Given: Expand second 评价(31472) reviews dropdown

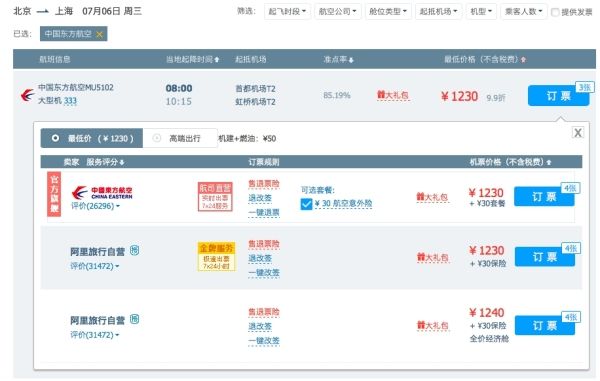Looking at the screenshot, I should [95, 335].
